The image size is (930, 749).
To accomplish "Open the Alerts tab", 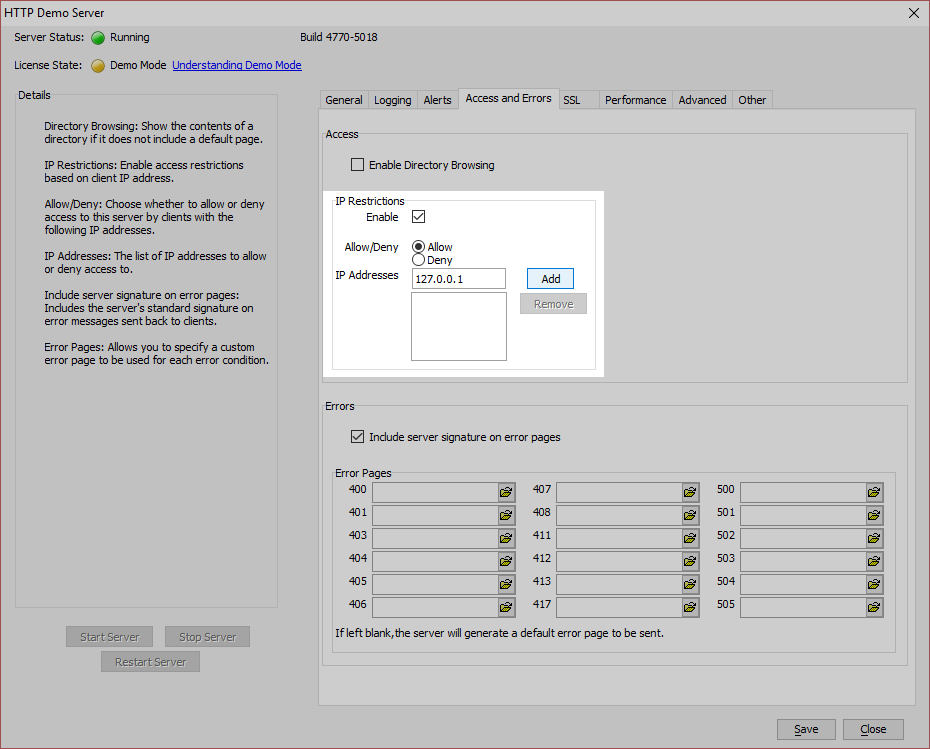I will tap(438, 100).
